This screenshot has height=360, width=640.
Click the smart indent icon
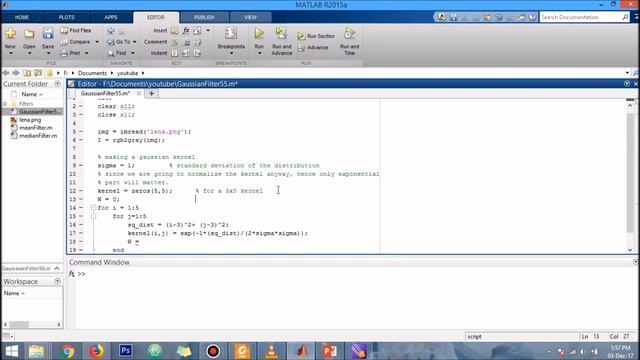tap(175, 53)
